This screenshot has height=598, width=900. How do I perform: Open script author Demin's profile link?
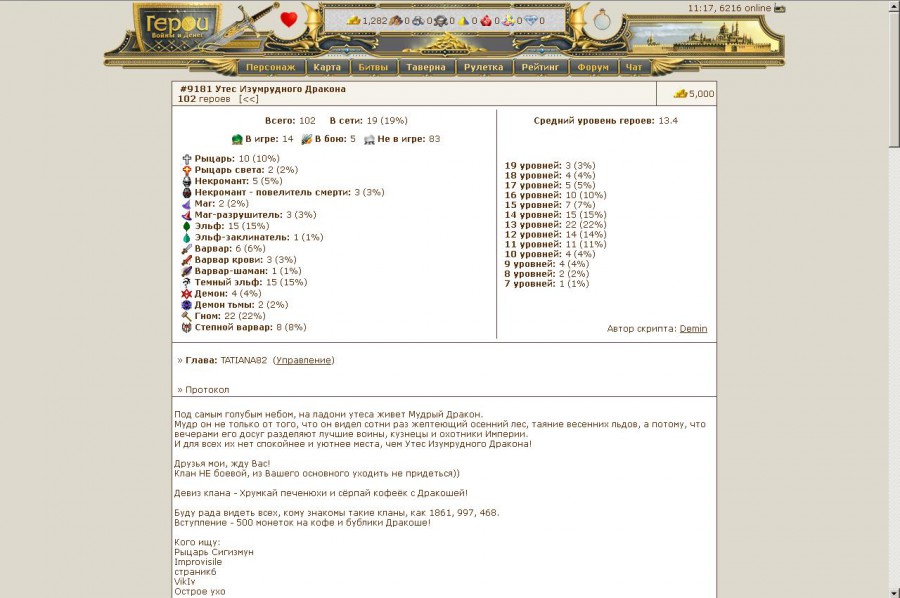(693, 329)
